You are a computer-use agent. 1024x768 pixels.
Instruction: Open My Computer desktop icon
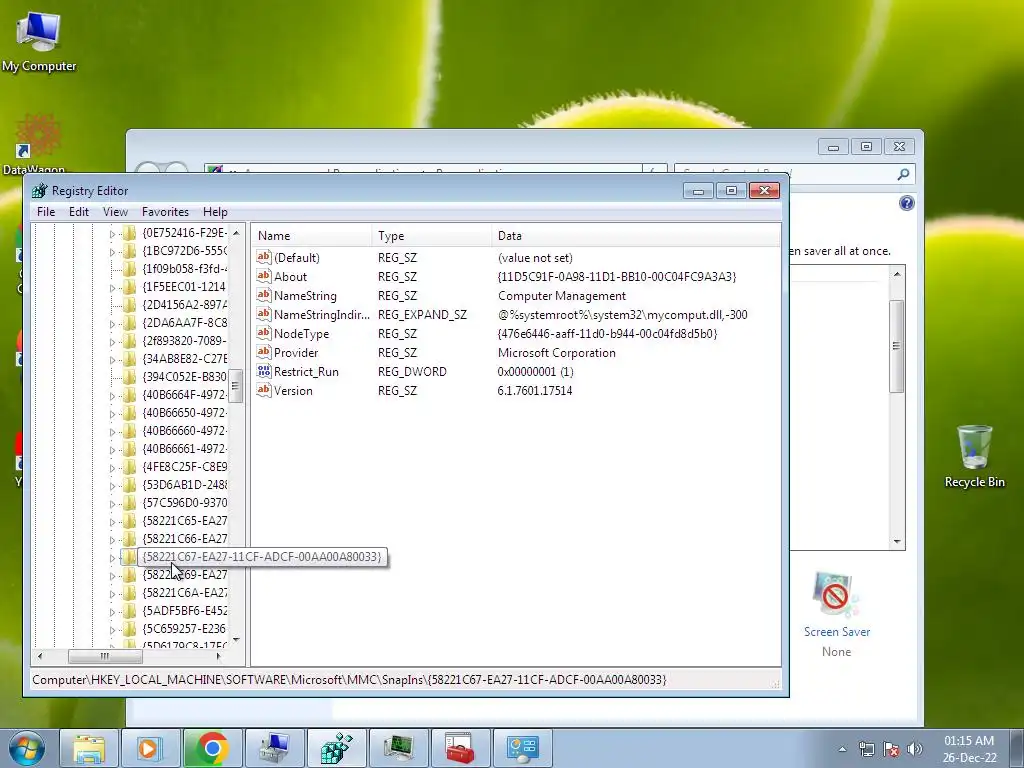[39, 40]
